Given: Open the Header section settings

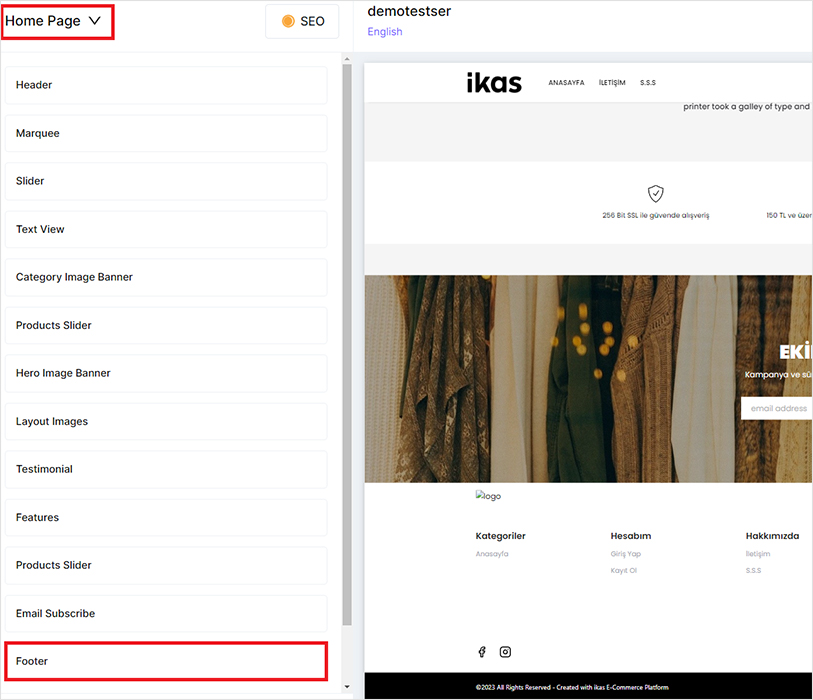Looking at the screenshot, I should pos(166,85).
